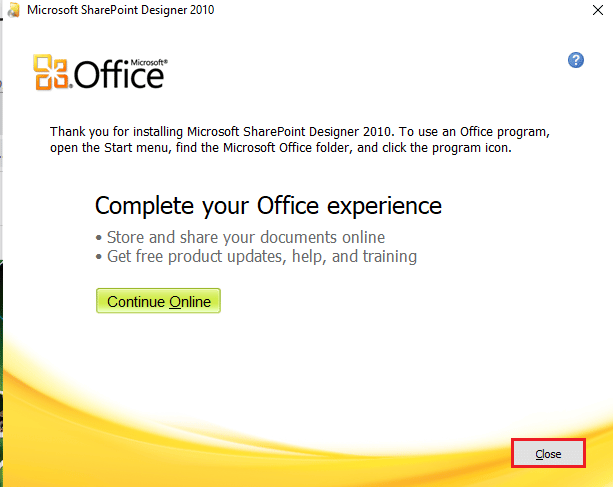
Task: Click the bullet point before 'Get free'
Action: (x=98, y=258)
